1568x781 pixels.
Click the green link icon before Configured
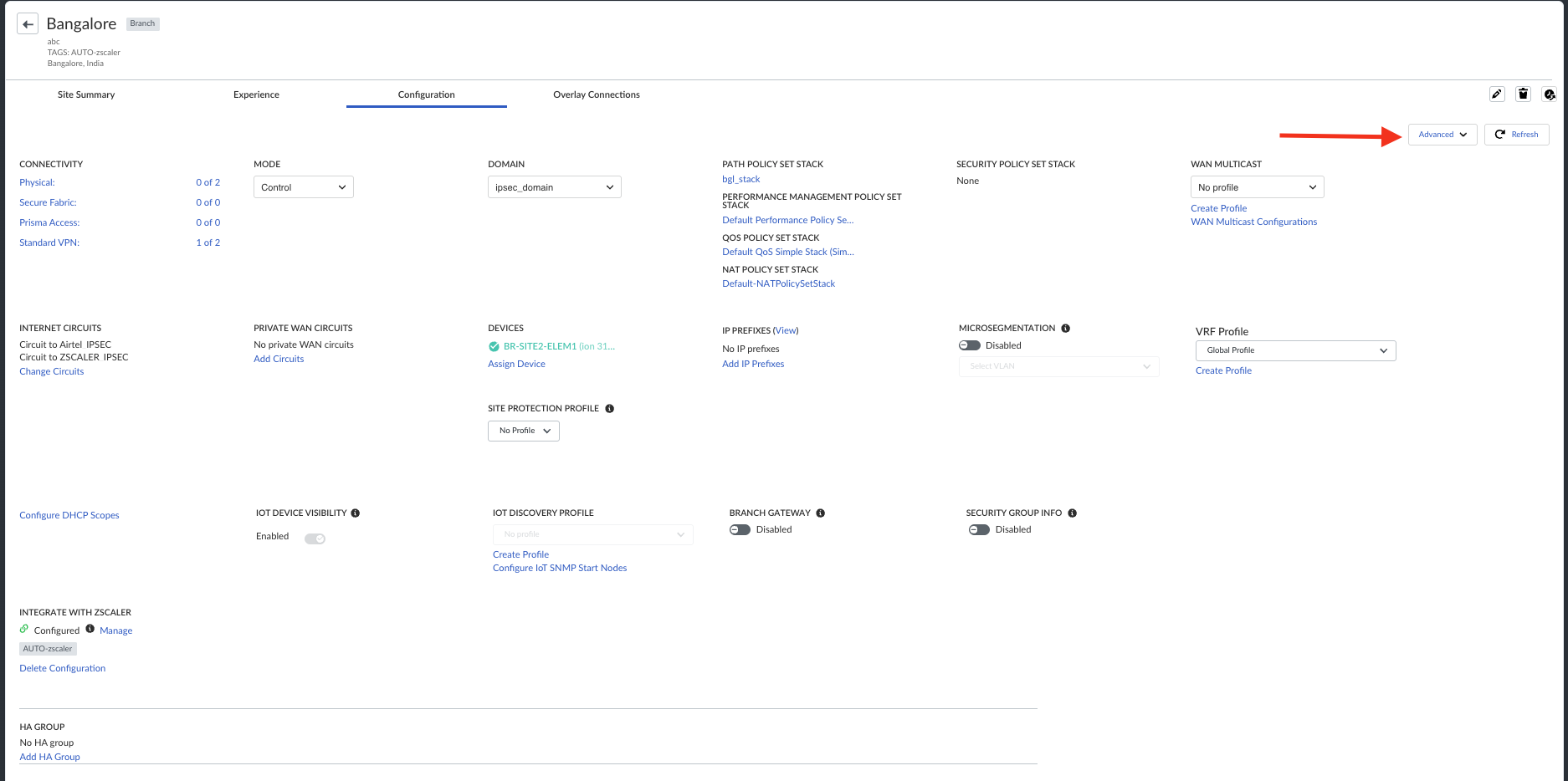coord(24,630)
